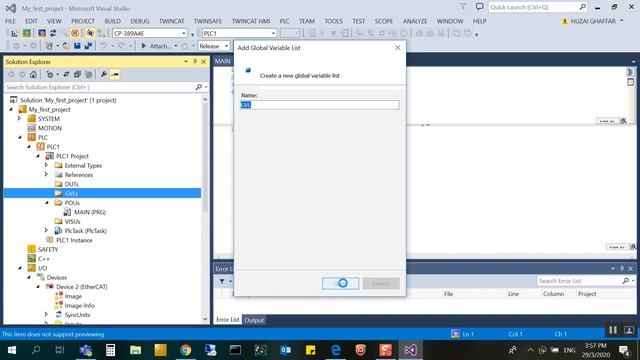
Task: Open the Attach button dropdown arrow
Action: coord(176,46)
